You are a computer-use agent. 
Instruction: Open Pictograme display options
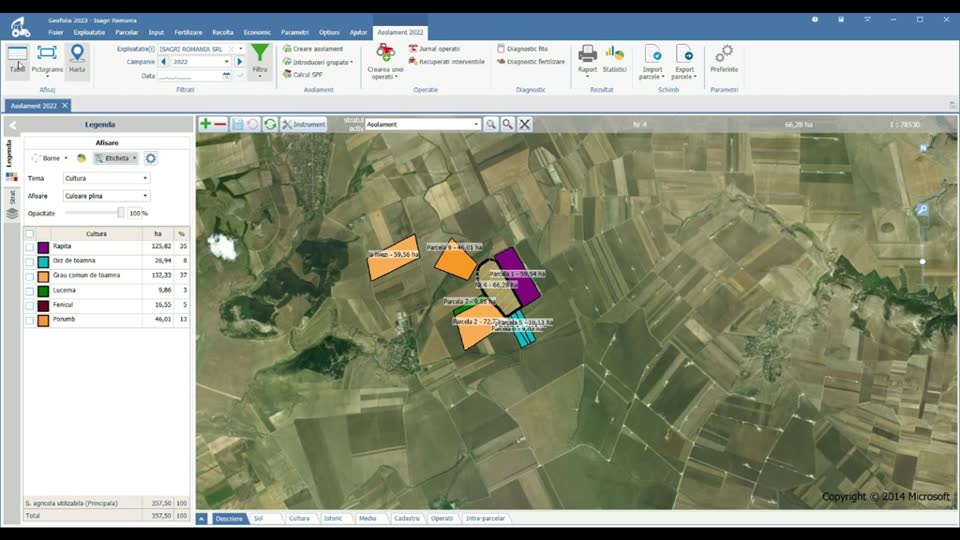coord(47,60)
